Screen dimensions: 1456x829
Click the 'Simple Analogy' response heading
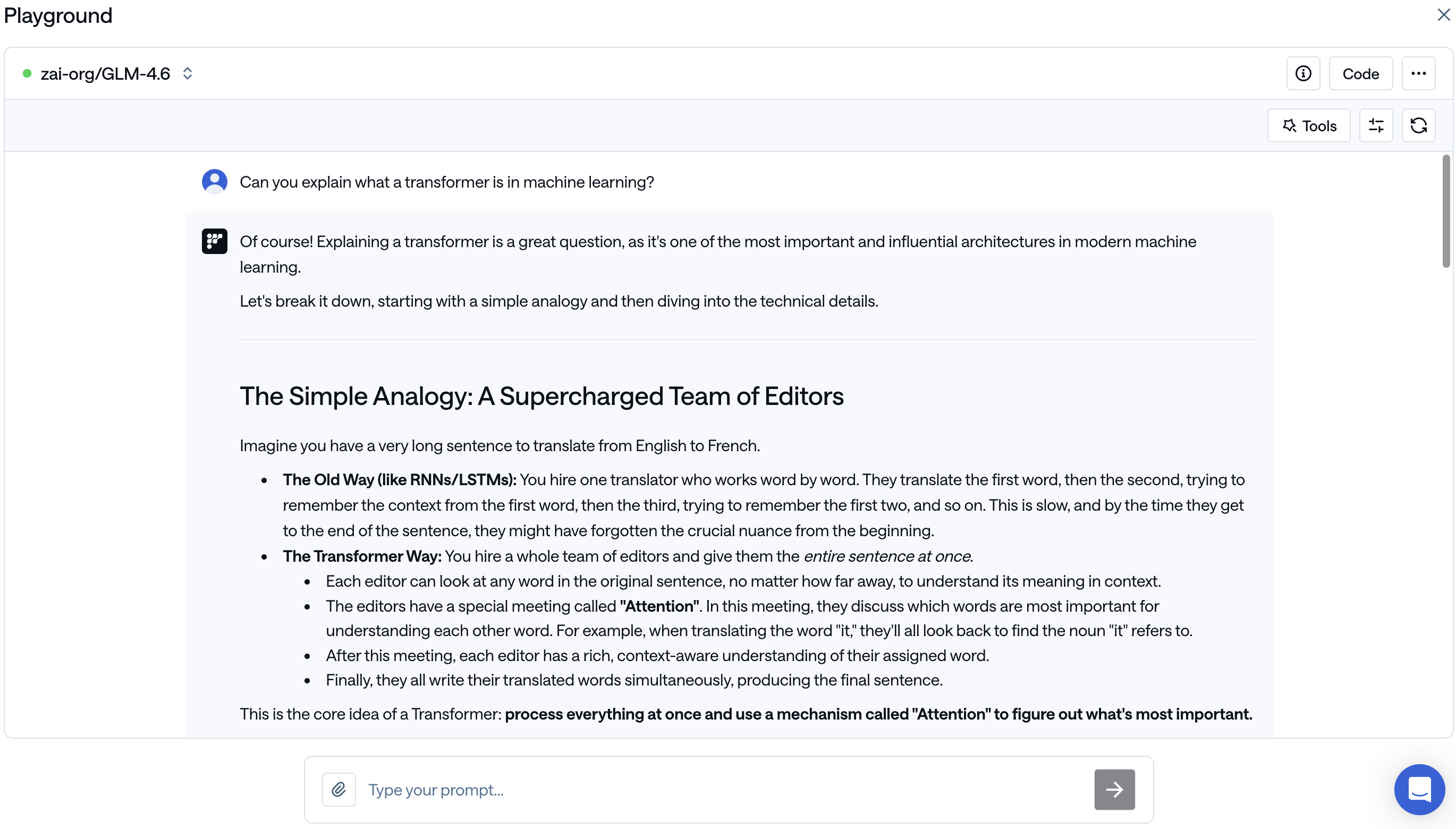(x=541, y=396)
